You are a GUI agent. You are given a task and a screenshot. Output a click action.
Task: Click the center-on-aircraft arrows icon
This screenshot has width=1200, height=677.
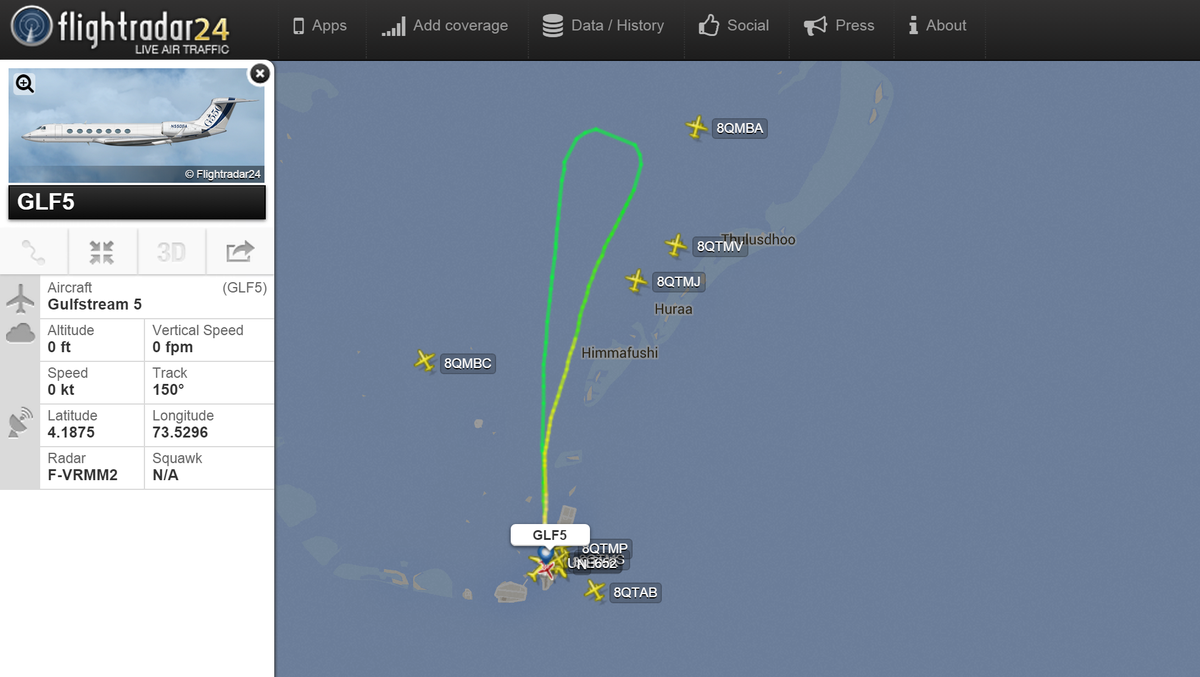tap(102, 251)
